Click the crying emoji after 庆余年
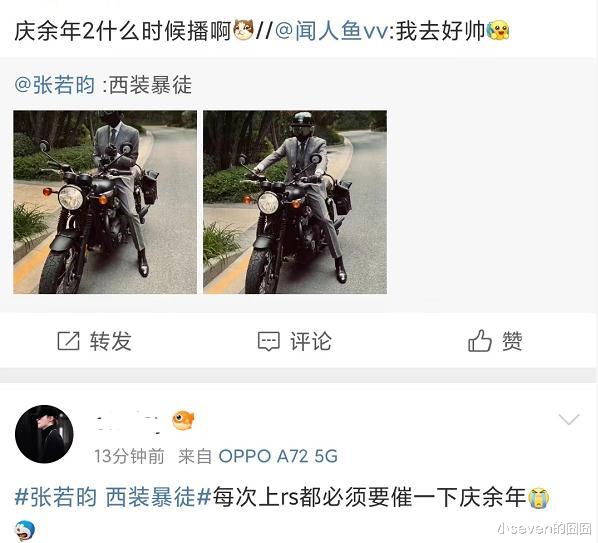Viewport: 598px width, 543px height. 538,498
